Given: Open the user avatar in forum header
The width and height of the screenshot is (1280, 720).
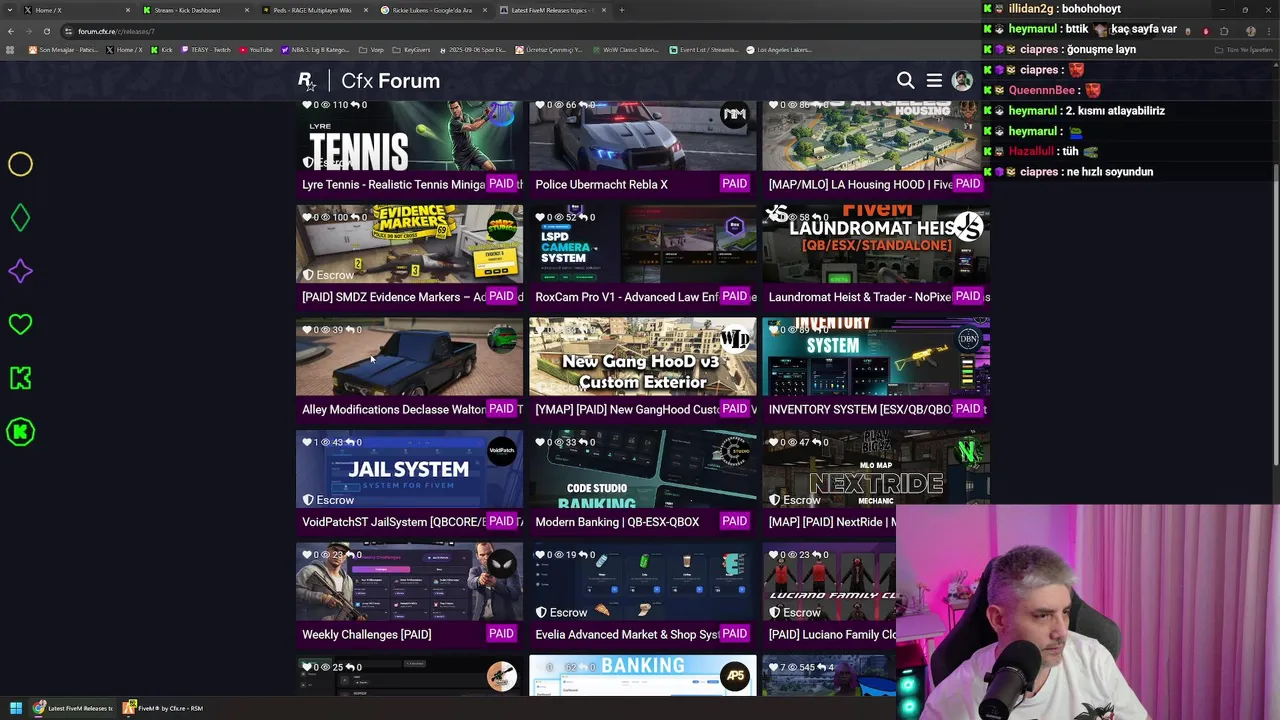Looking at the screenshot, I should click(962, 81).
